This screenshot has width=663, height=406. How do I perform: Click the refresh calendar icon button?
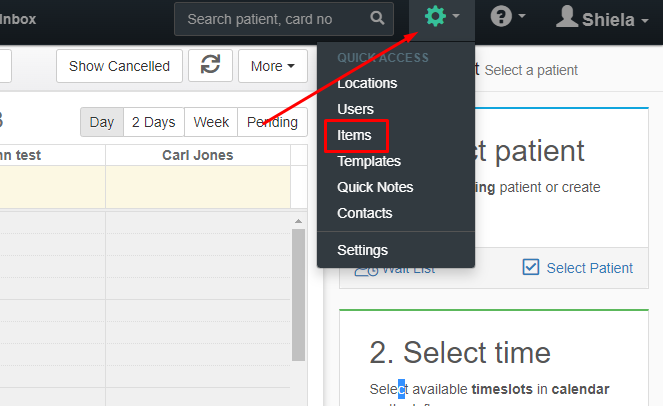pyautogui.click(x=210, y=66)
